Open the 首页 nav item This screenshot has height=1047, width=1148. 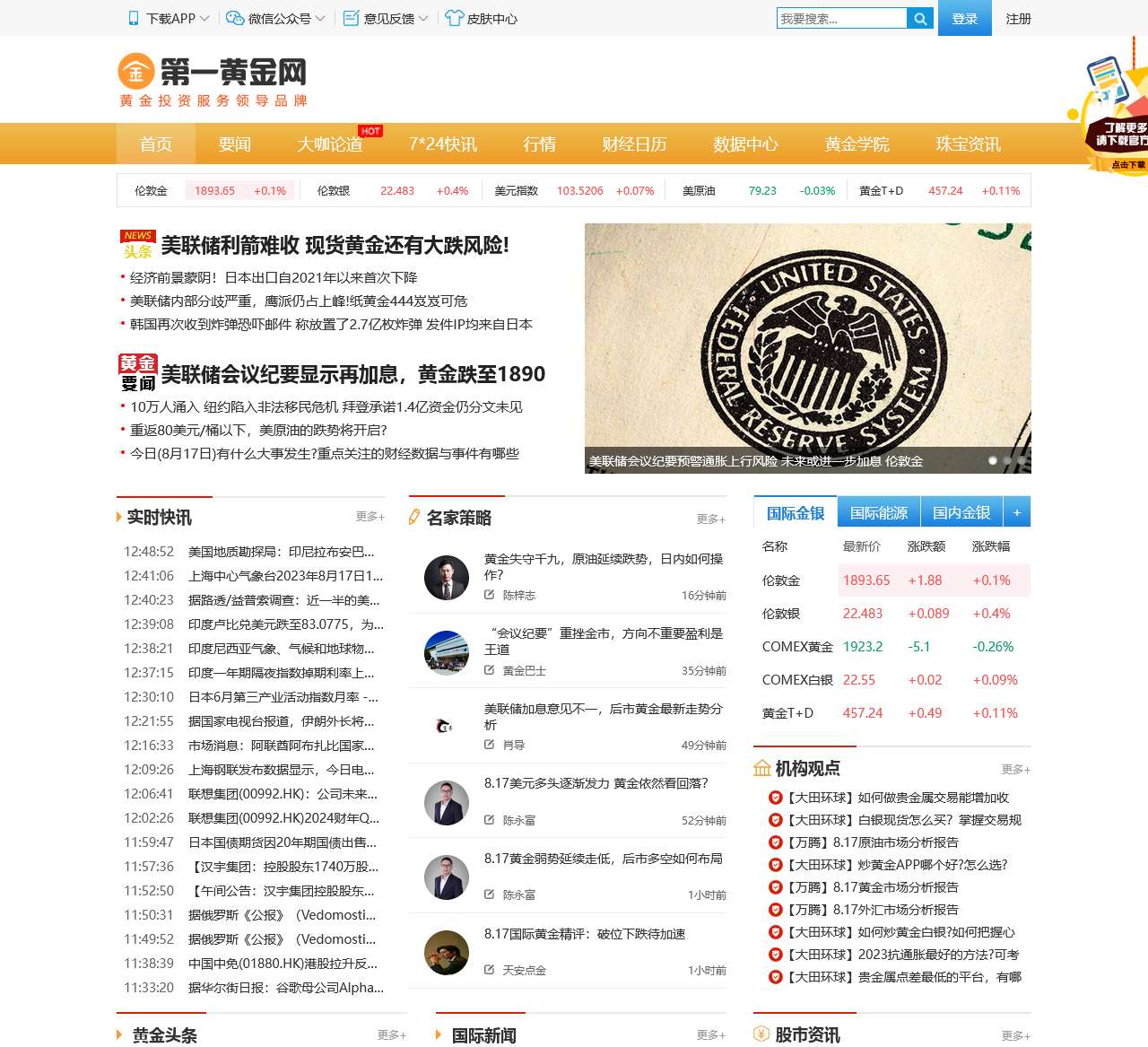click(156, 144)
